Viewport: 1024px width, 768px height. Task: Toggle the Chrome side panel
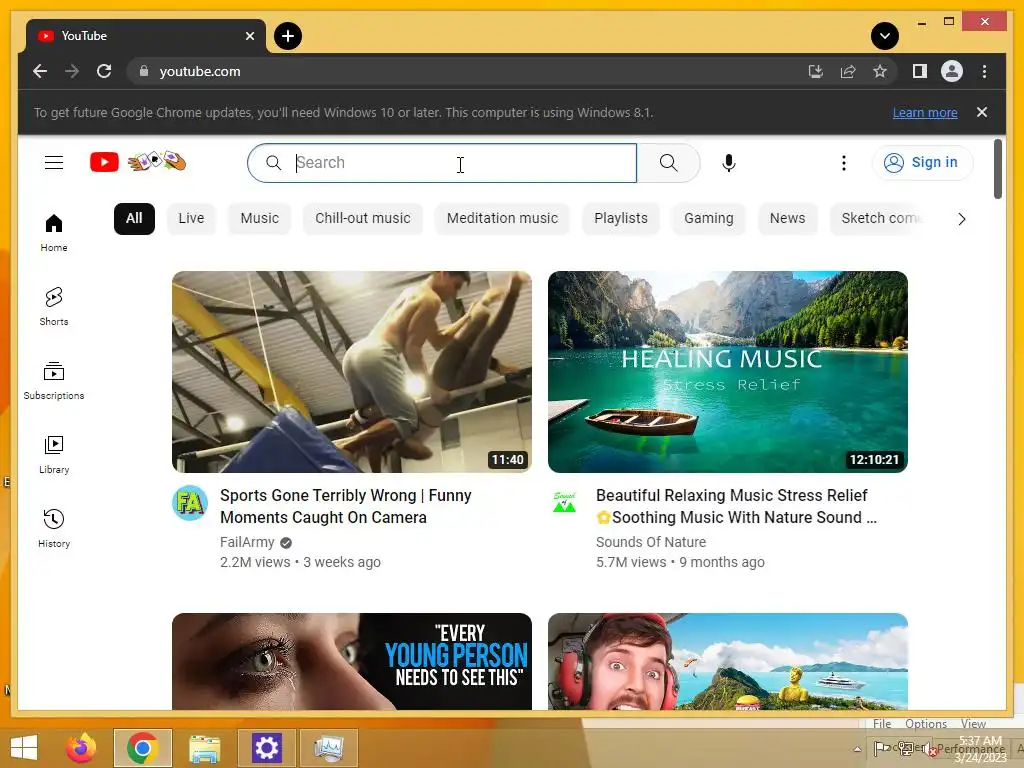(920, 71)
